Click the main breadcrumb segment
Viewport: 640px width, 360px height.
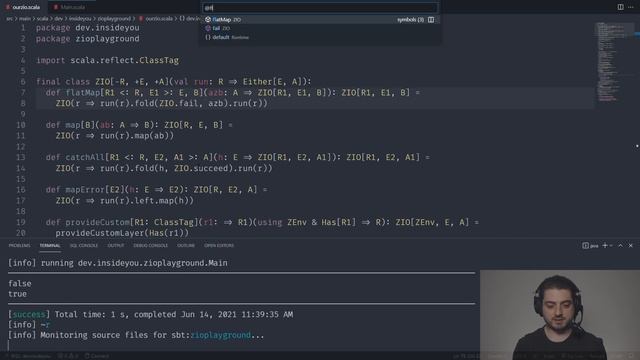click(25, 18)
